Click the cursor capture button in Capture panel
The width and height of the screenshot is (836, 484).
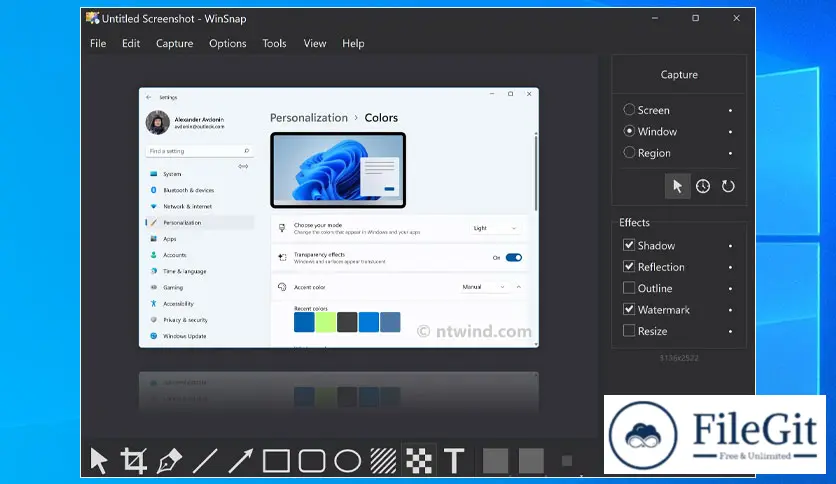678,186
